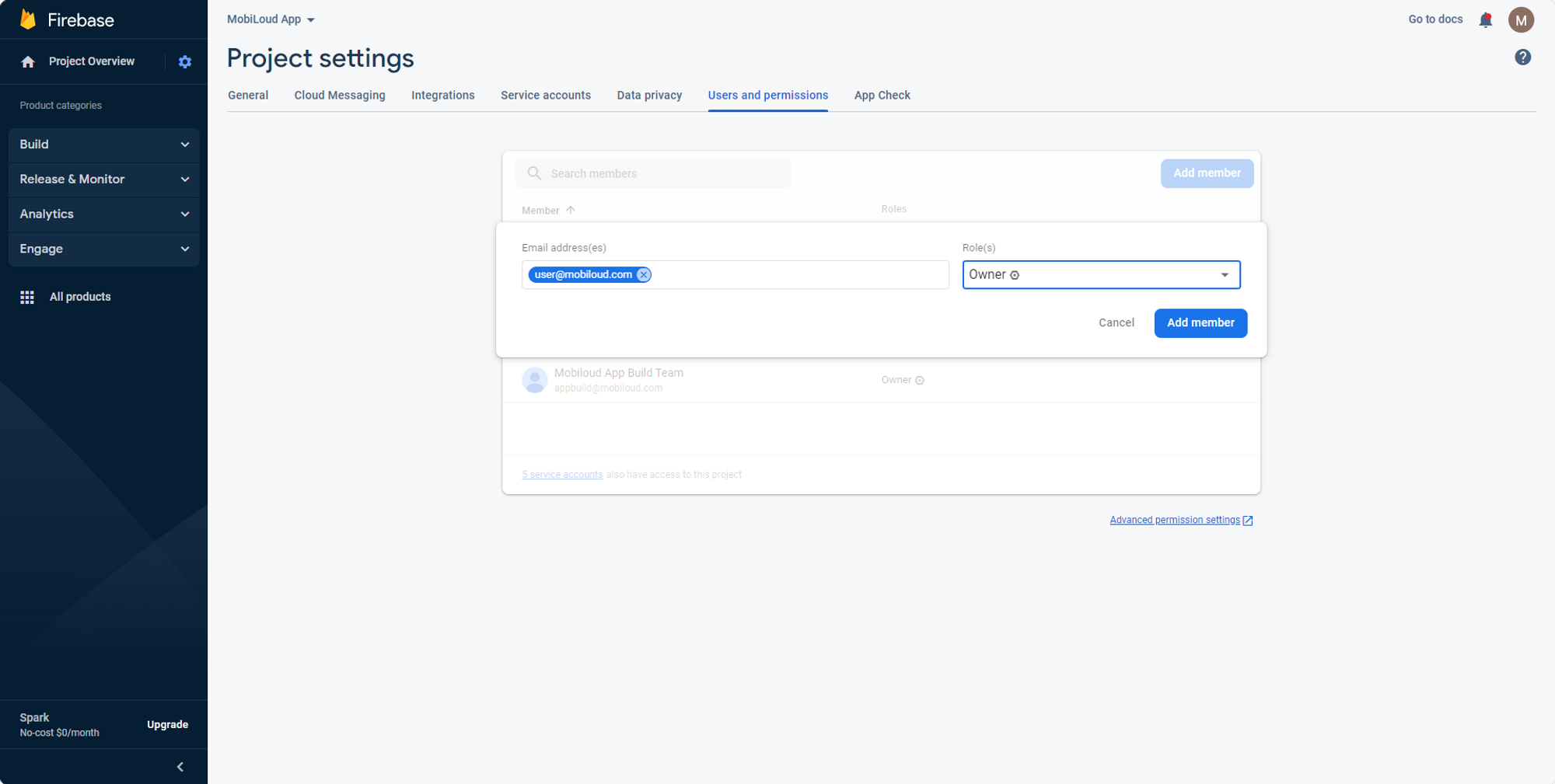Image resolution: width=1555 pixels, height=784 pixels.
Task: Click the info icon next to Build Team's Owner role
Action: pos(920,380)
